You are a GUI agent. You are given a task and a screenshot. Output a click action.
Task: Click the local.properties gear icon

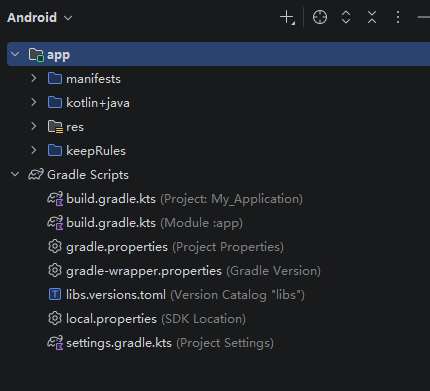coord(55,318)
